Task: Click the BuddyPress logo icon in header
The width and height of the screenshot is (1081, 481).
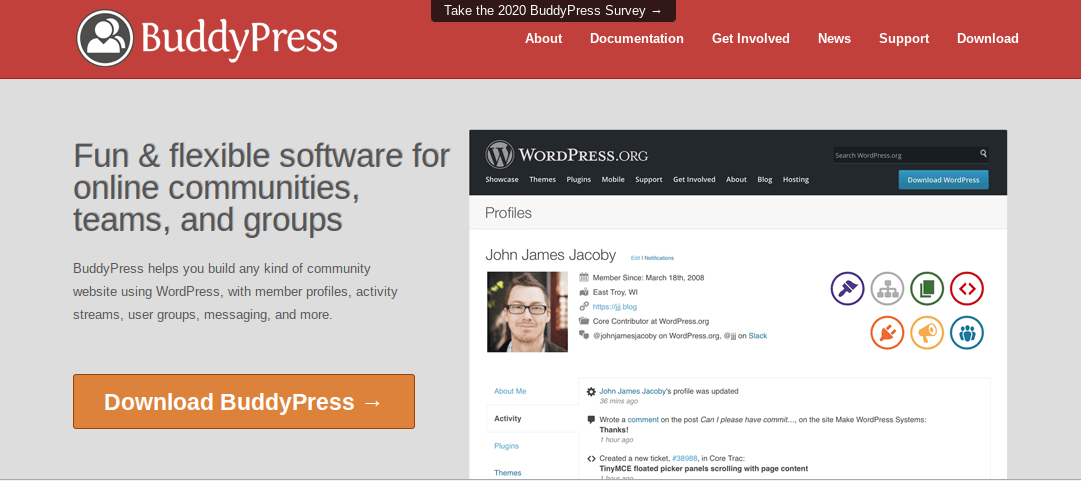Action: click(105, 38)
